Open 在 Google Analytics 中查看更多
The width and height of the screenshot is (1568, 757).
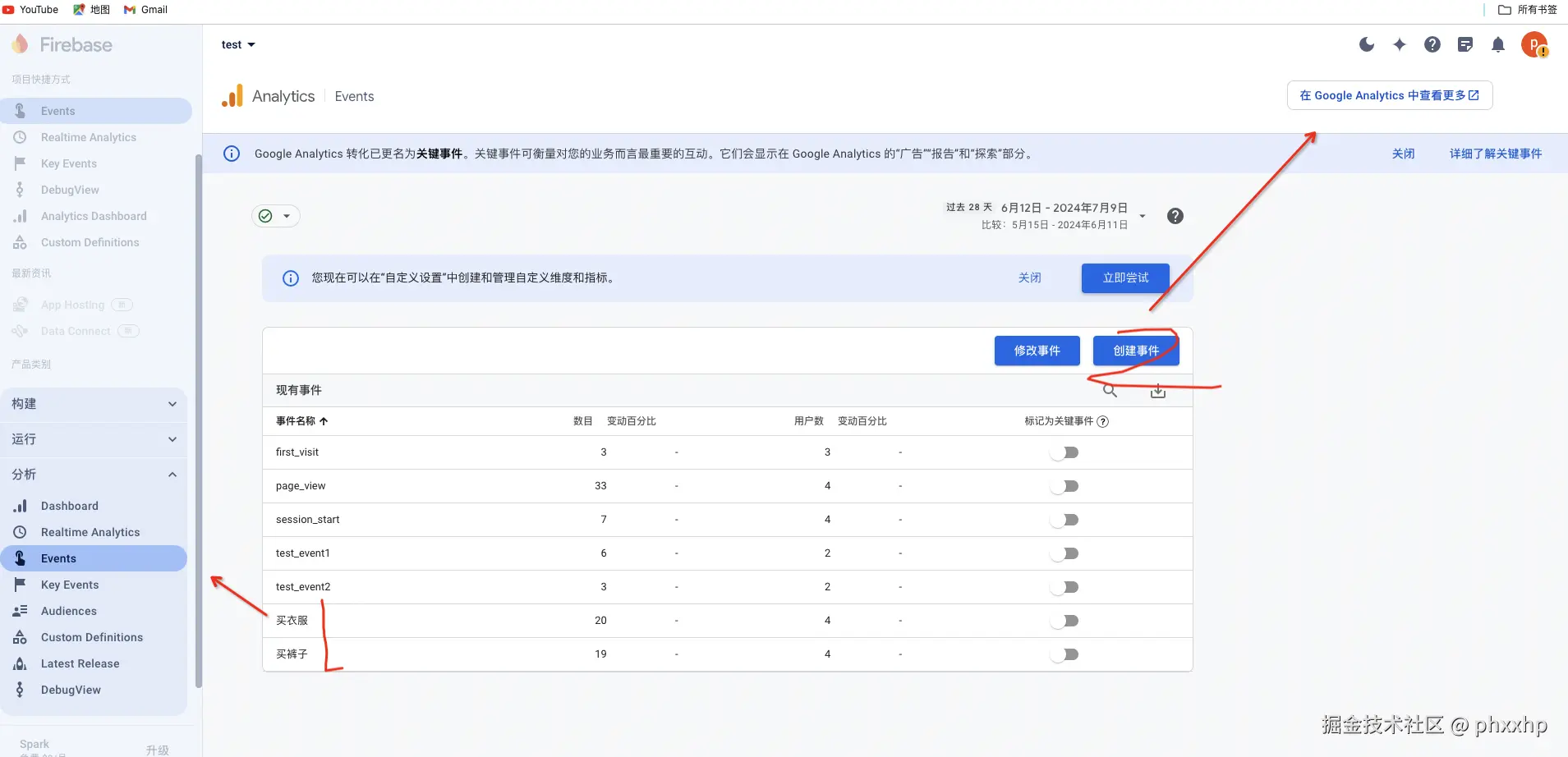(1390, 95)
